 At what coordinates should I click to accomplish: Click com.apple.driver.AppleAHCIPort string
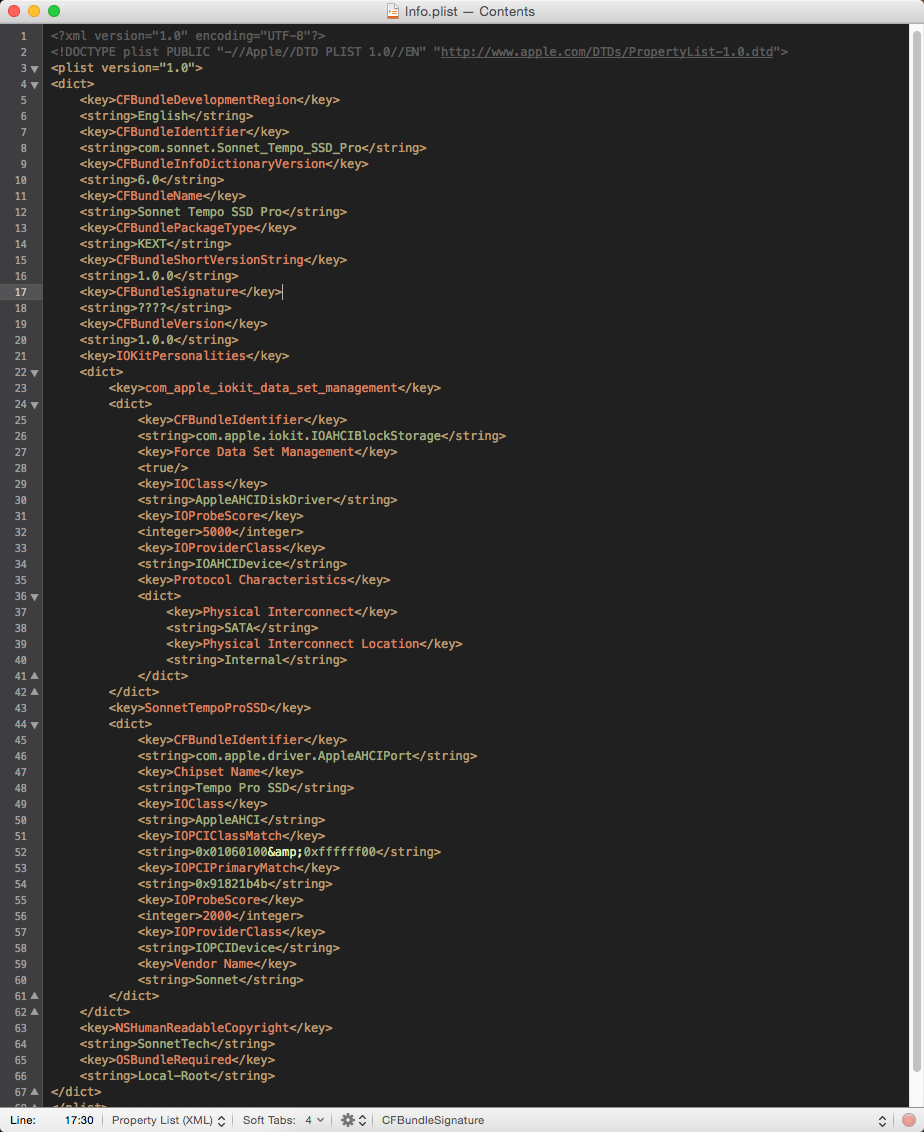click(x=303, y=756)
